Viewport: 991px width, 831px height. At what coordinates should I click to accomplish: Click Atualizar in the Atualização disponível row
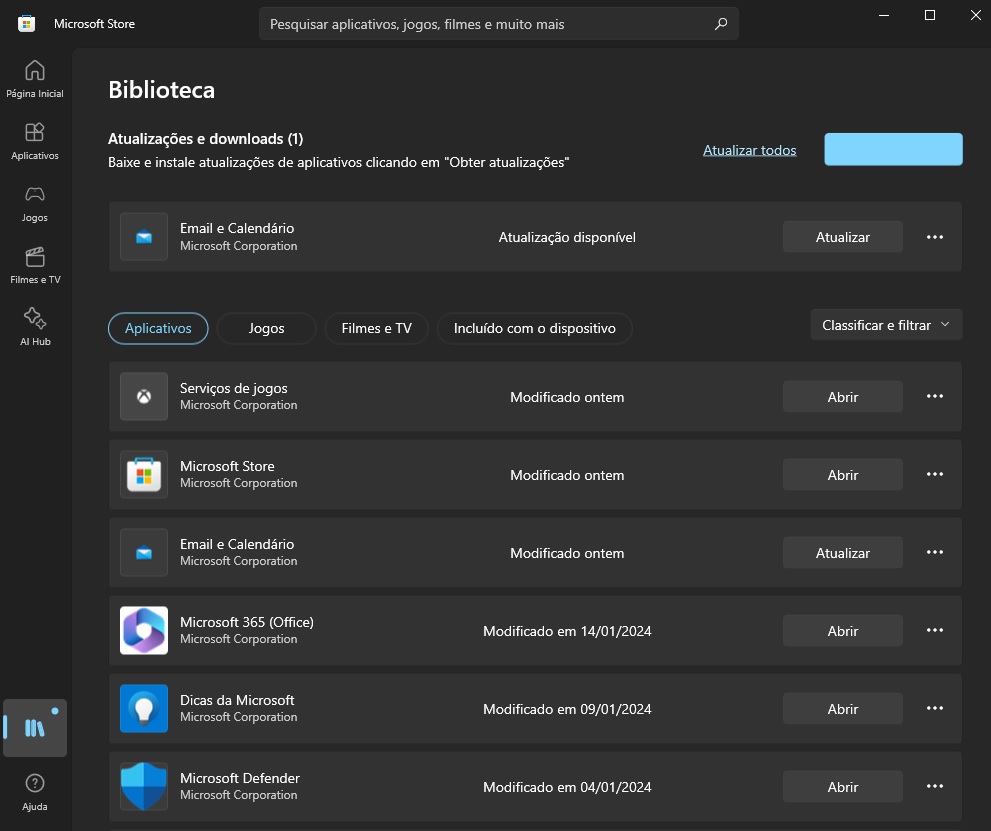pyautogui.click(x=842, y=237)
